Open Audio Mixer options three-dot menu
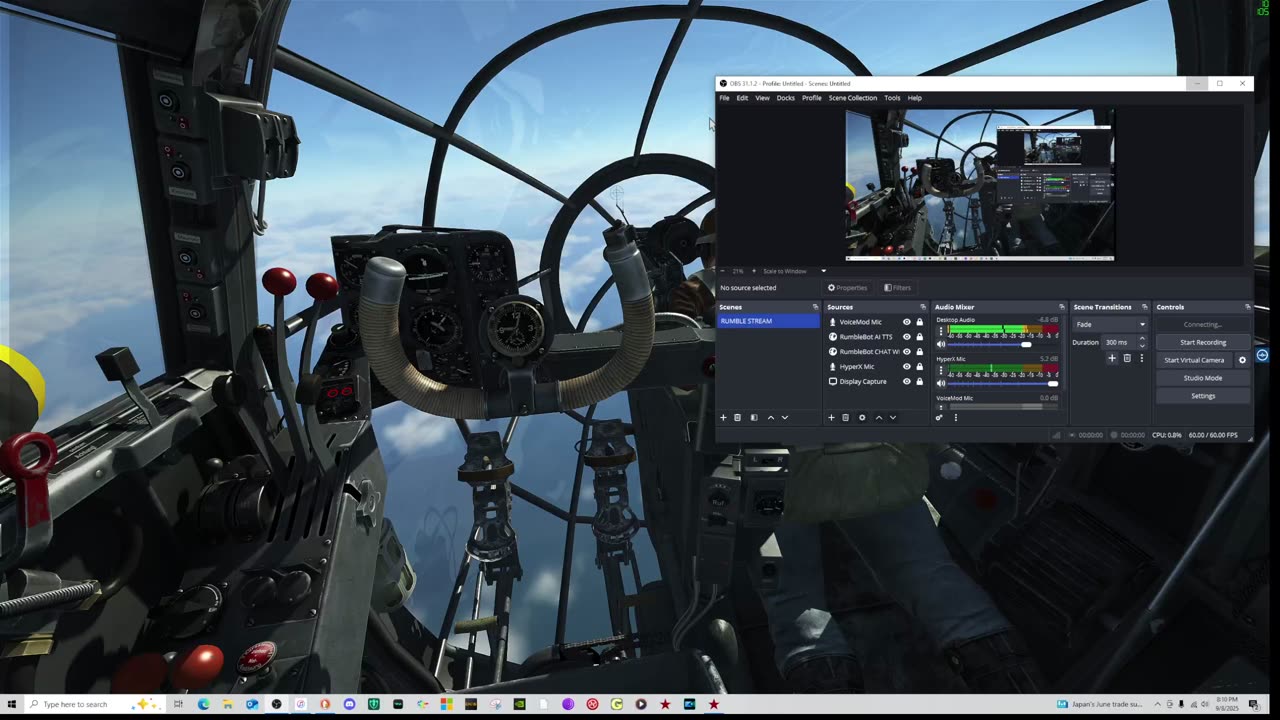The width and height of the screenshot is (1280, 720). [955, 418]
